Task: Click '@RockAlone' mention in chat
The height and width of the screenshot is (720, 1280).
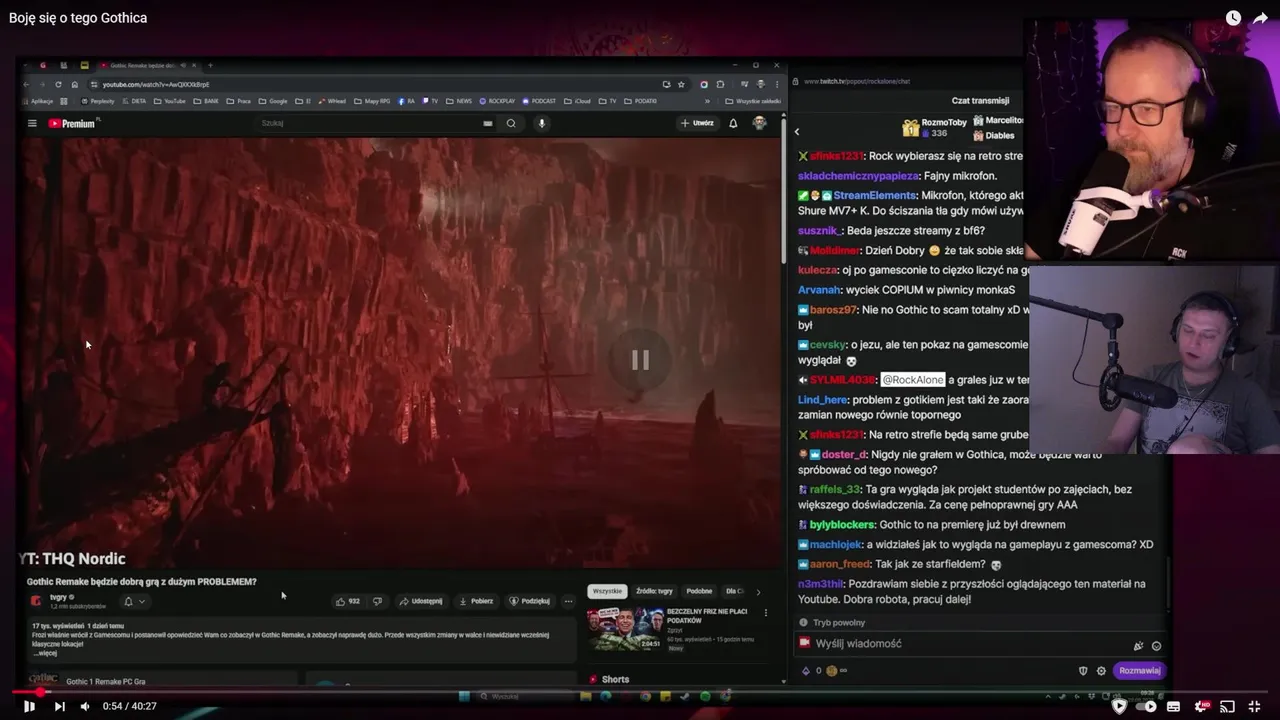Action: tap(912, 380)
